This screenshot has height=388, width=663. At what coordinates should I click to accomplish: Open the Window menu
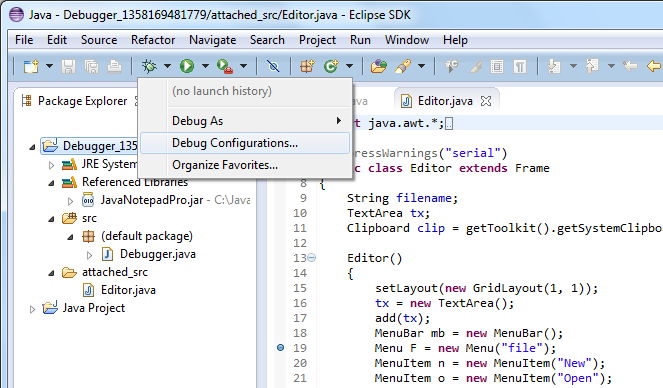(x=407, y=40)
